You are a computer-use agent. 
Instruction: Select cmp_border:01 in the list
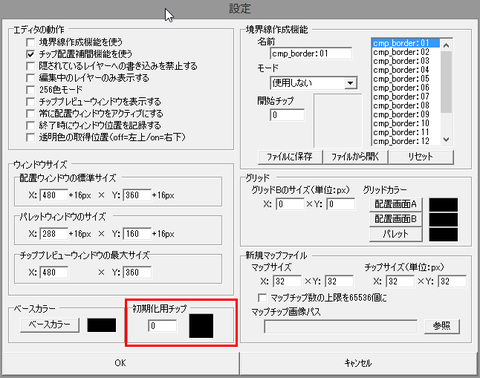[406, 43]
